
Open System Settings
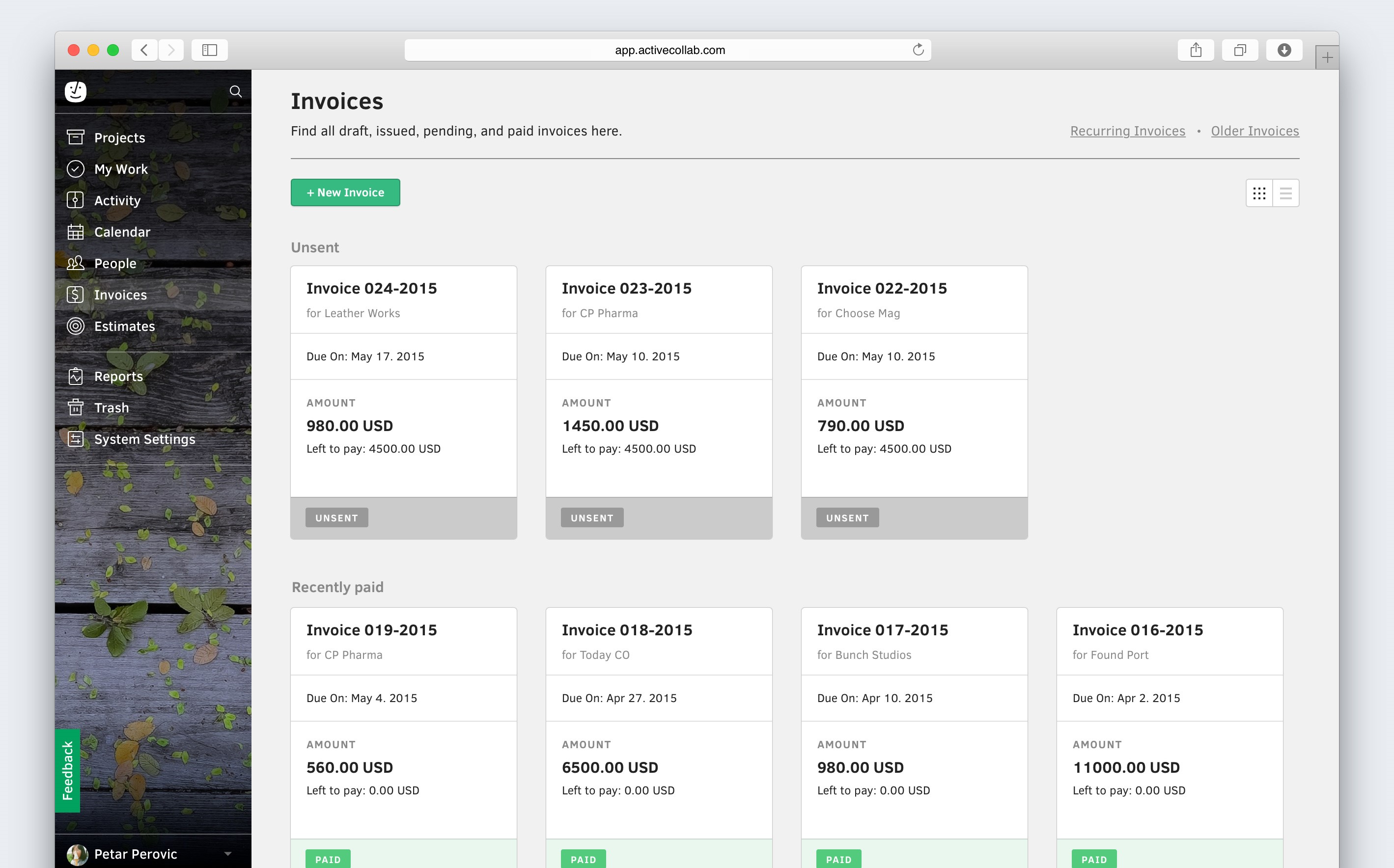144,439
